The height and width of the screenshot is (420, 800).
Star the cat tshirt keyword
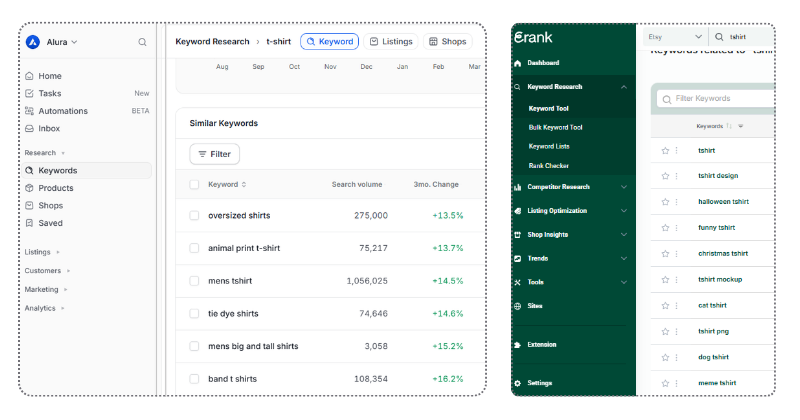(665, 306)
